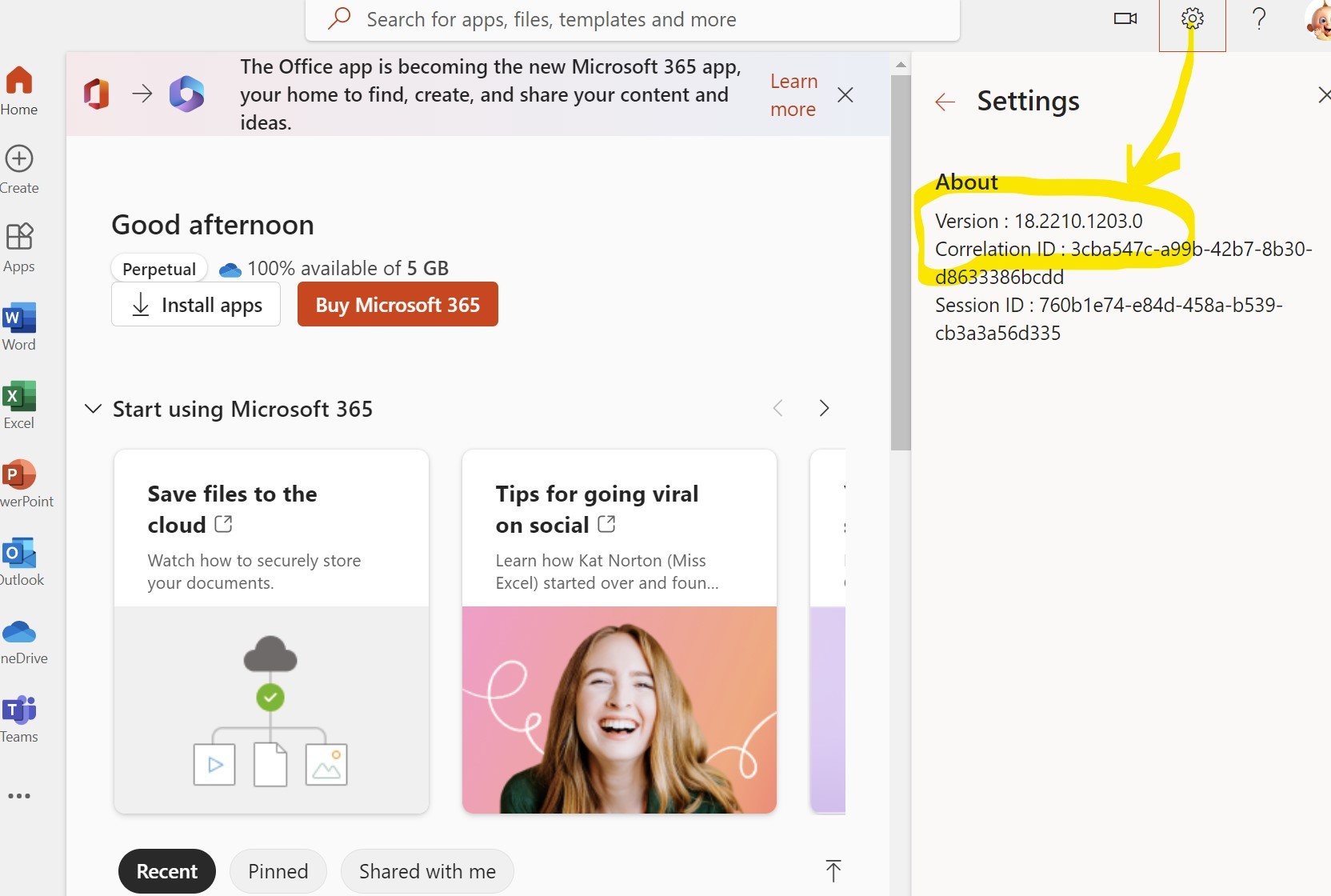Viewport: 1331px width, 896px height.
Task: Select the Session ID text line
Action: 1109,318
